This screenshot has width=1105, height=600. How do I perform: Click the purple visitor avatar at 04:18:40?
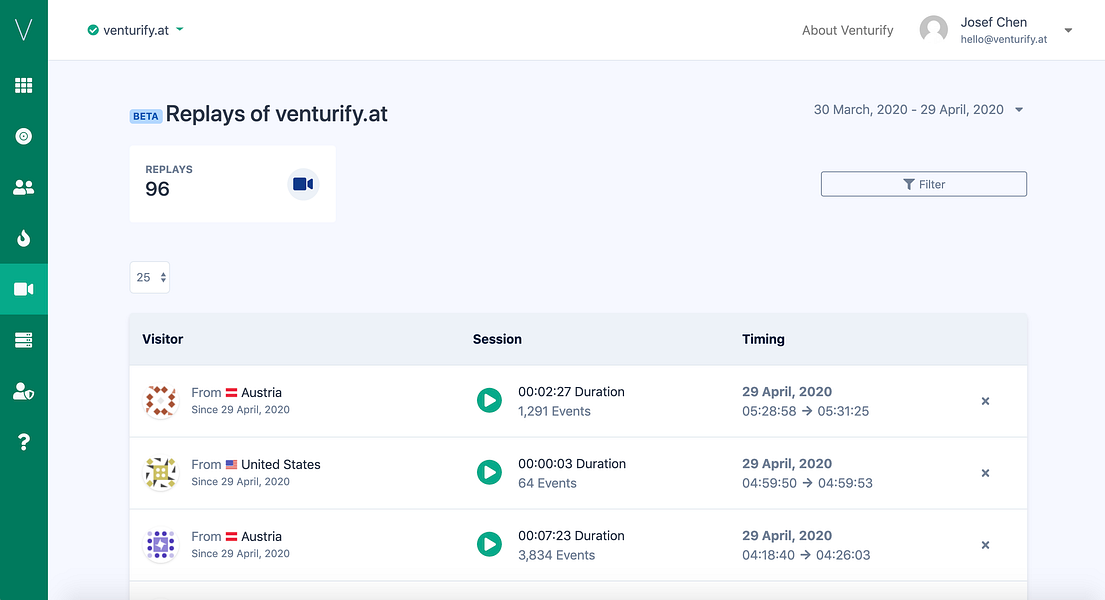click(161, 545)
